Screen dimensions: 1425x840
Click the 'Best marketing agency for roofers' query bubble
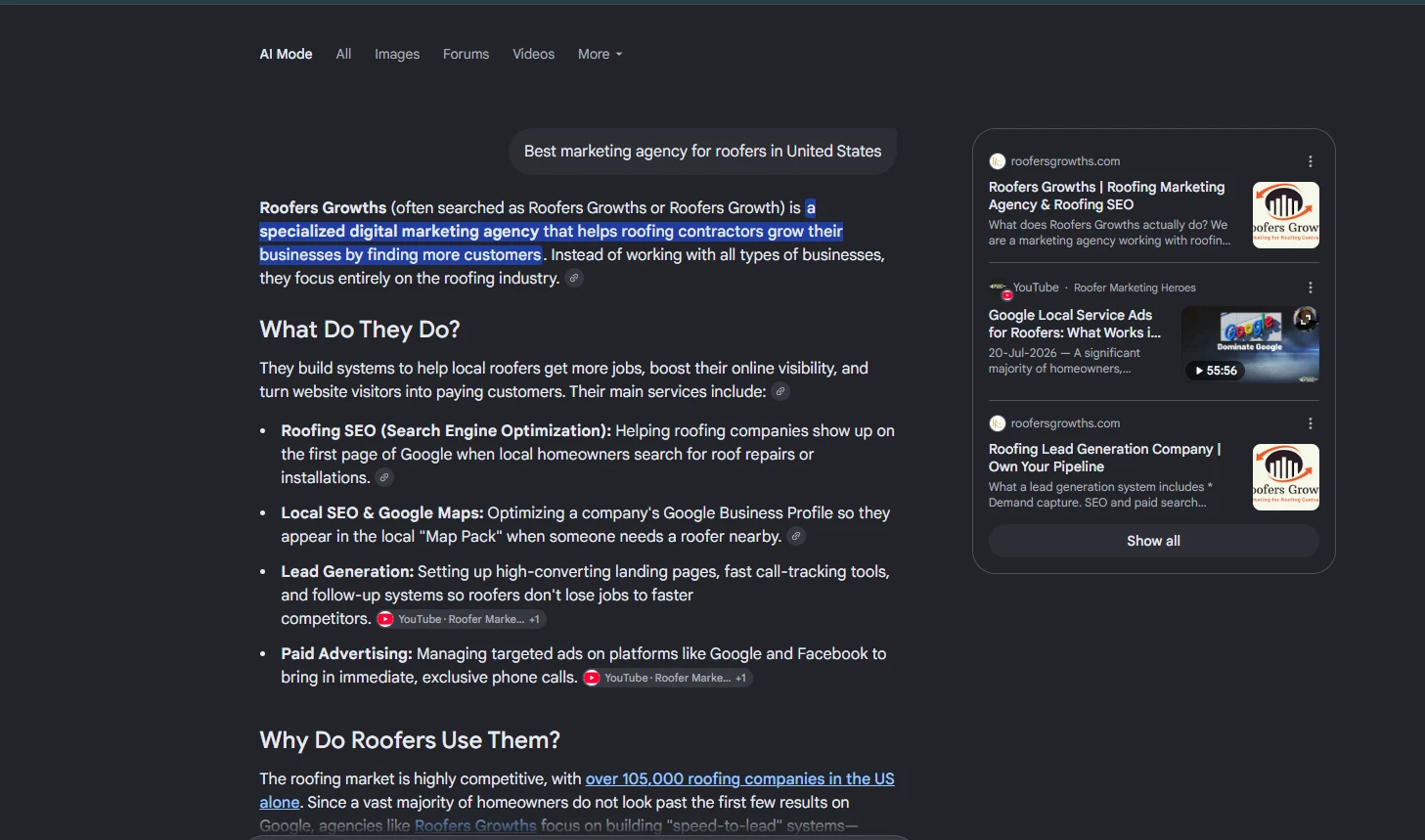pyautogui.click(x=702, y=152)
